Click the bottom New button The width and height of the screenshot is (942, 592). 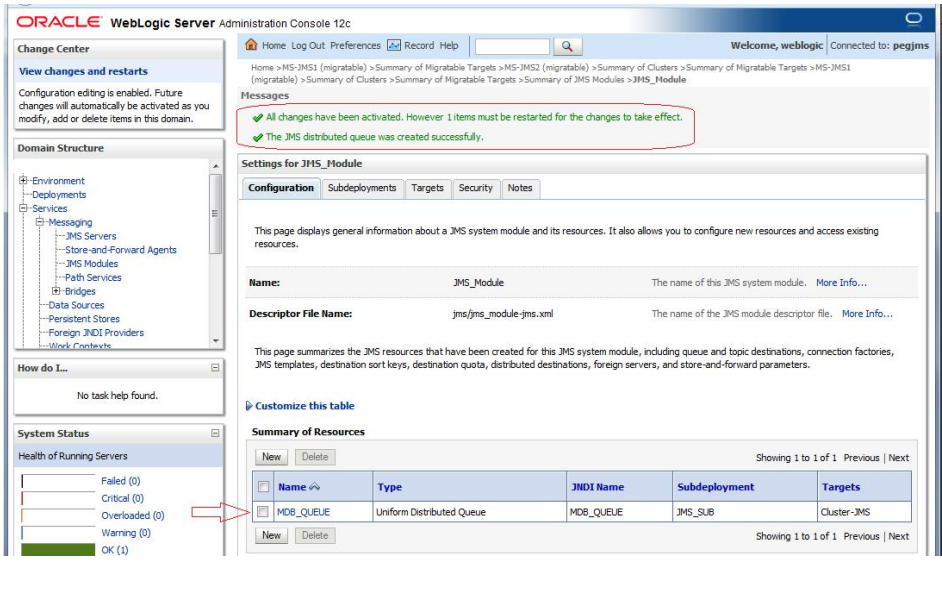point(271,535)
